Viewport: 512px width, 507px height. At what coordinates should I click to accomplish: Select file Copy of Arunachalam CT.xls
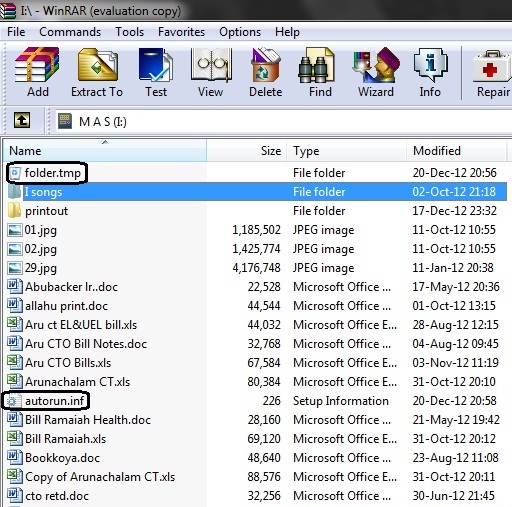coord(100,477)
